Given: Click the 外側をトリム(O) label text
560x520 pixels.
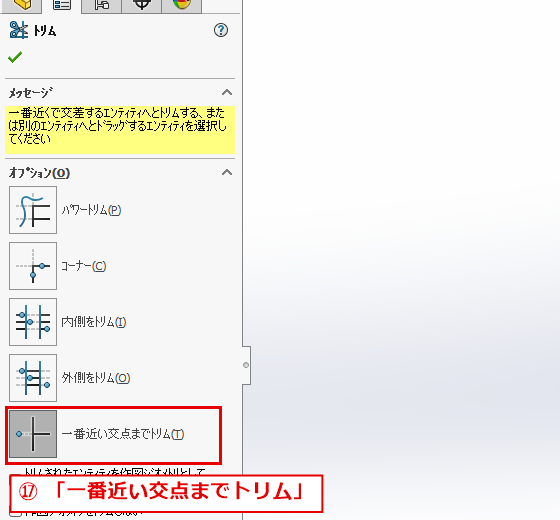Looking at the screenshot, I should [x=96, y=378].
